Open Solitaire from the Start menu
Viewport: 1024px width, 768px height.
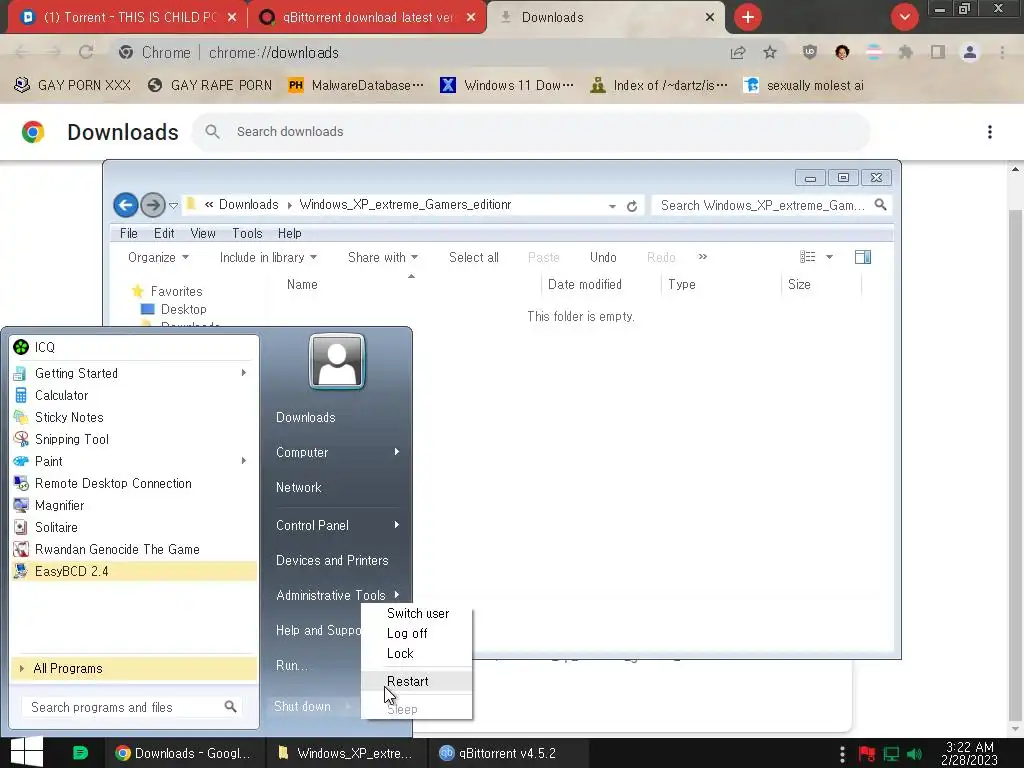[x=134, y=527]
